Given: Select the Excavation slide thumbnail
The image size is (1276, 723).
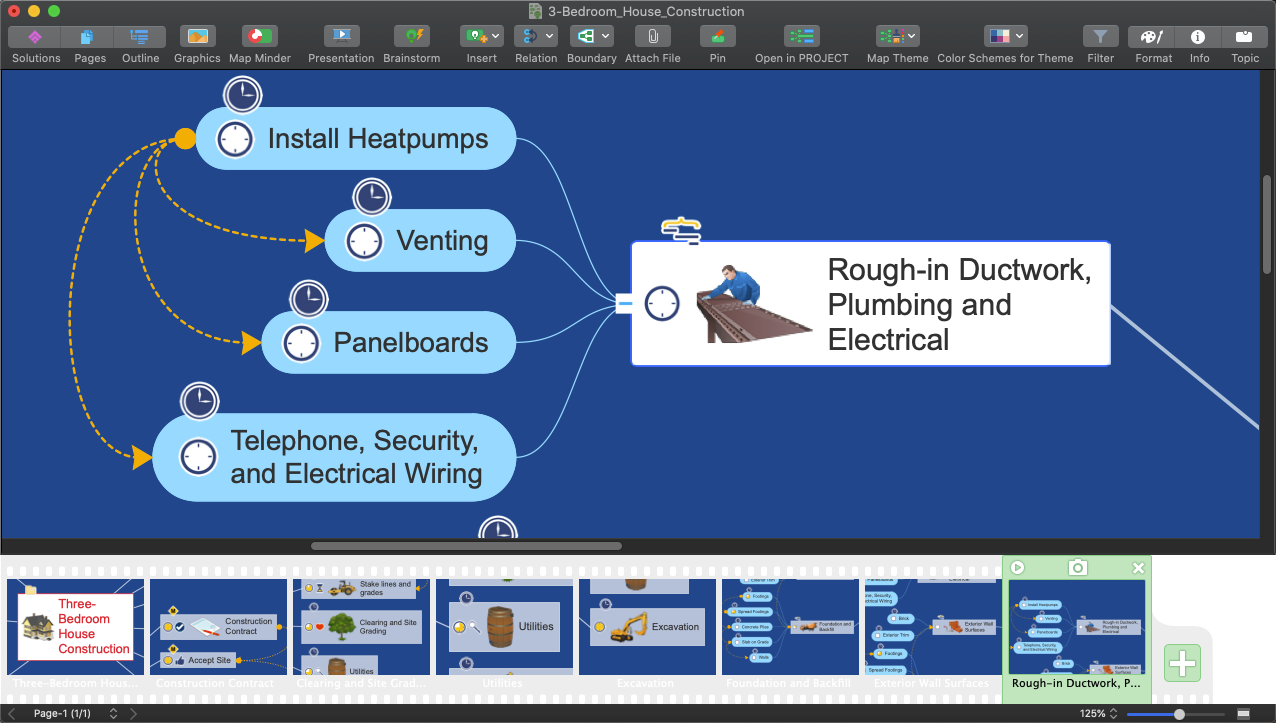Looking at the screenshot, I should click(647, 627).
